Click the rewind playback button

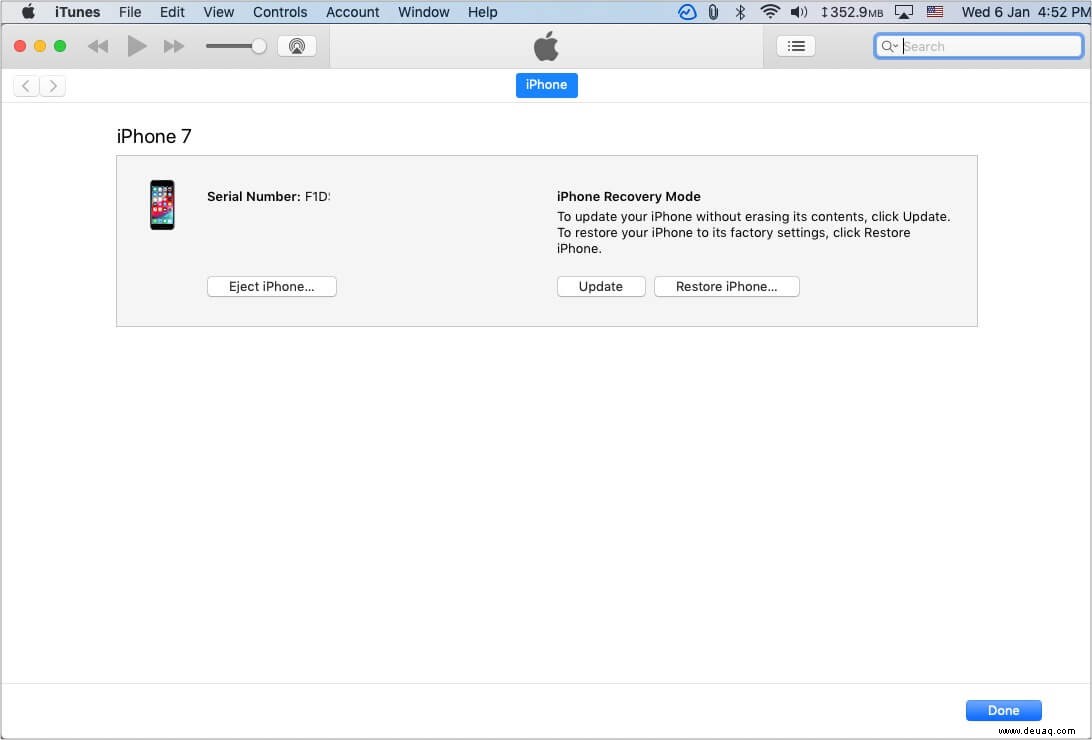98,46
